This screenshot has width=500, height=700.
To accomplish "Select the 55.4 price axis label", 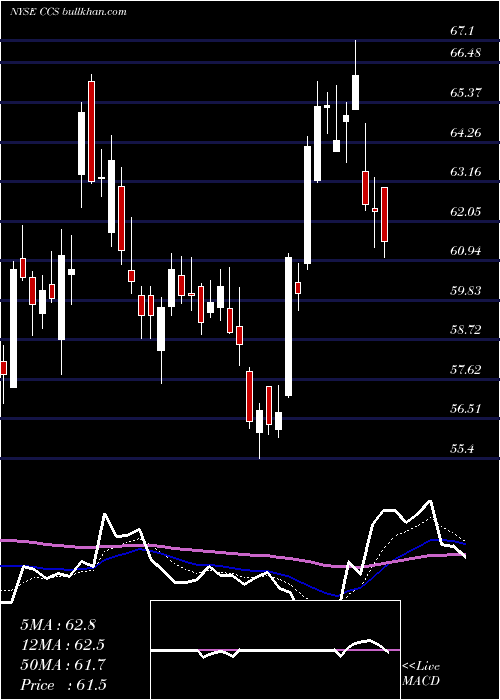I will [462, 448].
